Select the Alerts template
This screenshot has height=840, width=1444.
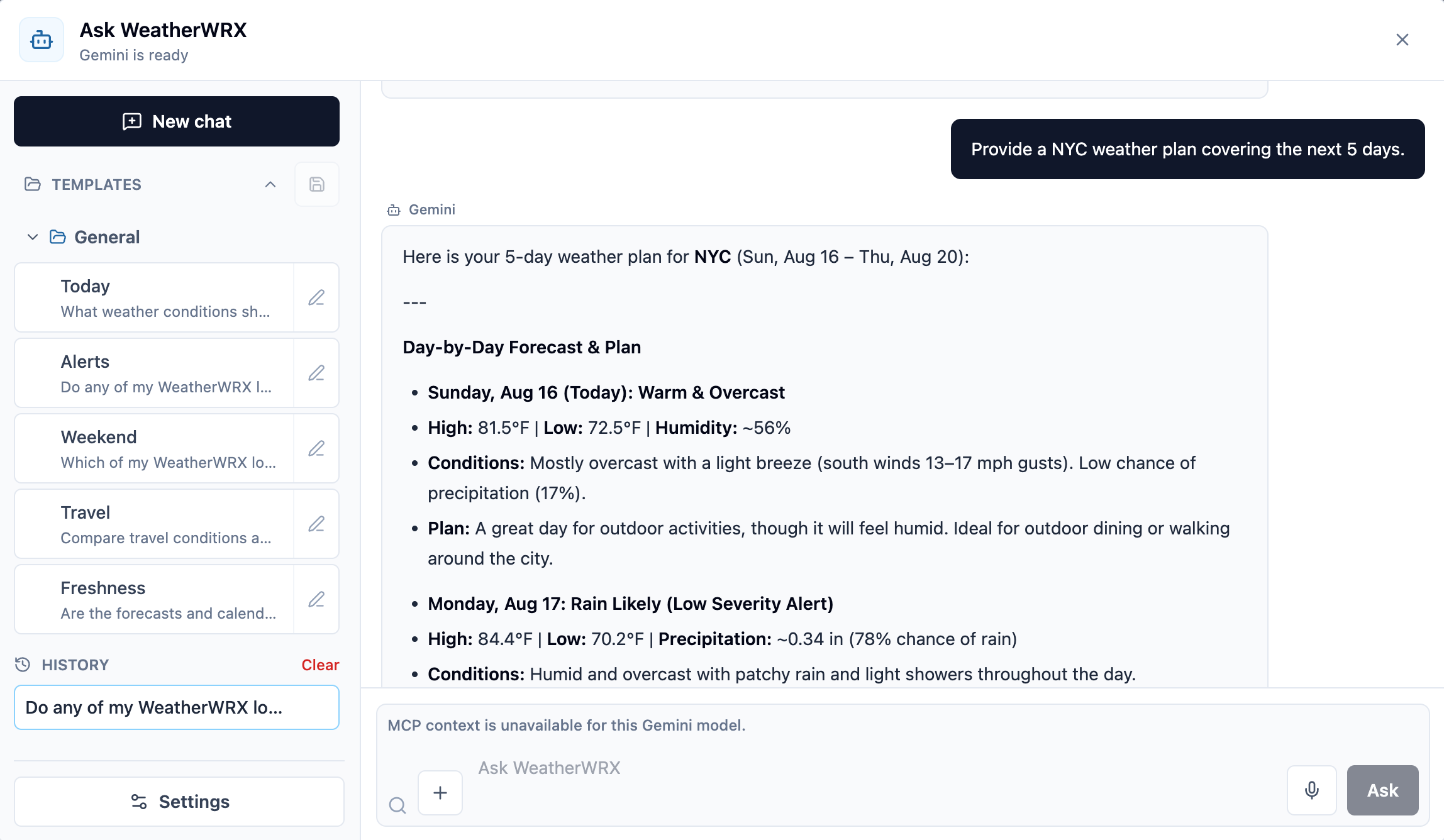(154, 373)
